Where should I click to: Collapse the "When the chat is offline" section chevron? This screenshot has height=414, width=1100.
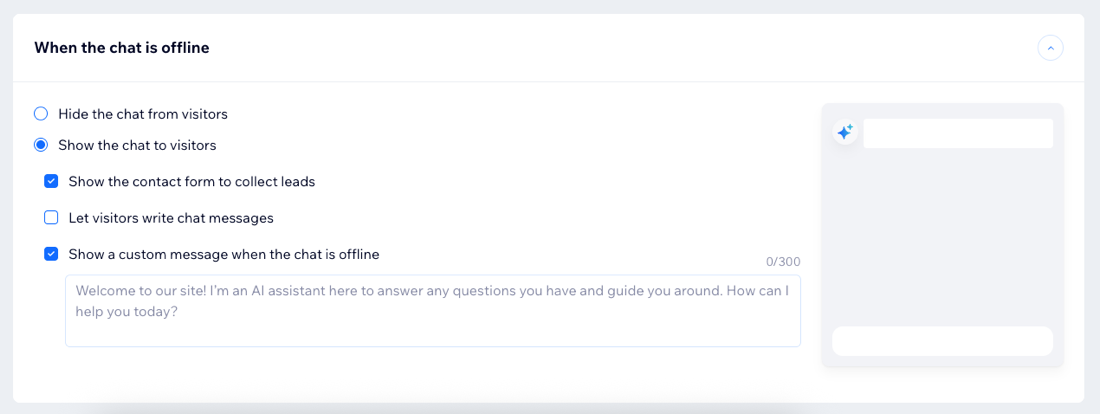pos(1050,47)
